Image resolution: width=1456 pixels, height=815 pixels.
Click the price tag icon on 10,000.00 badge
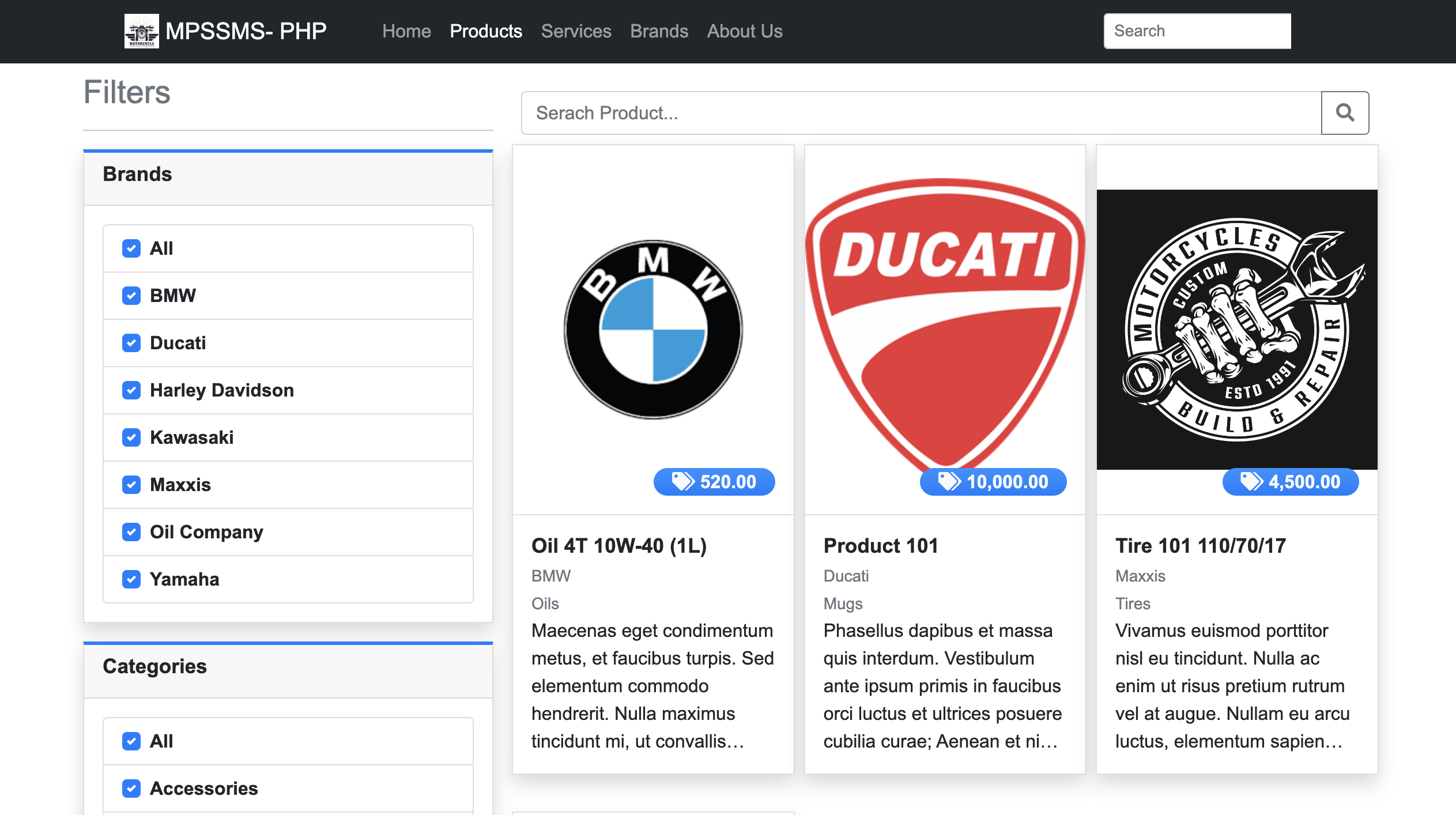point(949,481)
